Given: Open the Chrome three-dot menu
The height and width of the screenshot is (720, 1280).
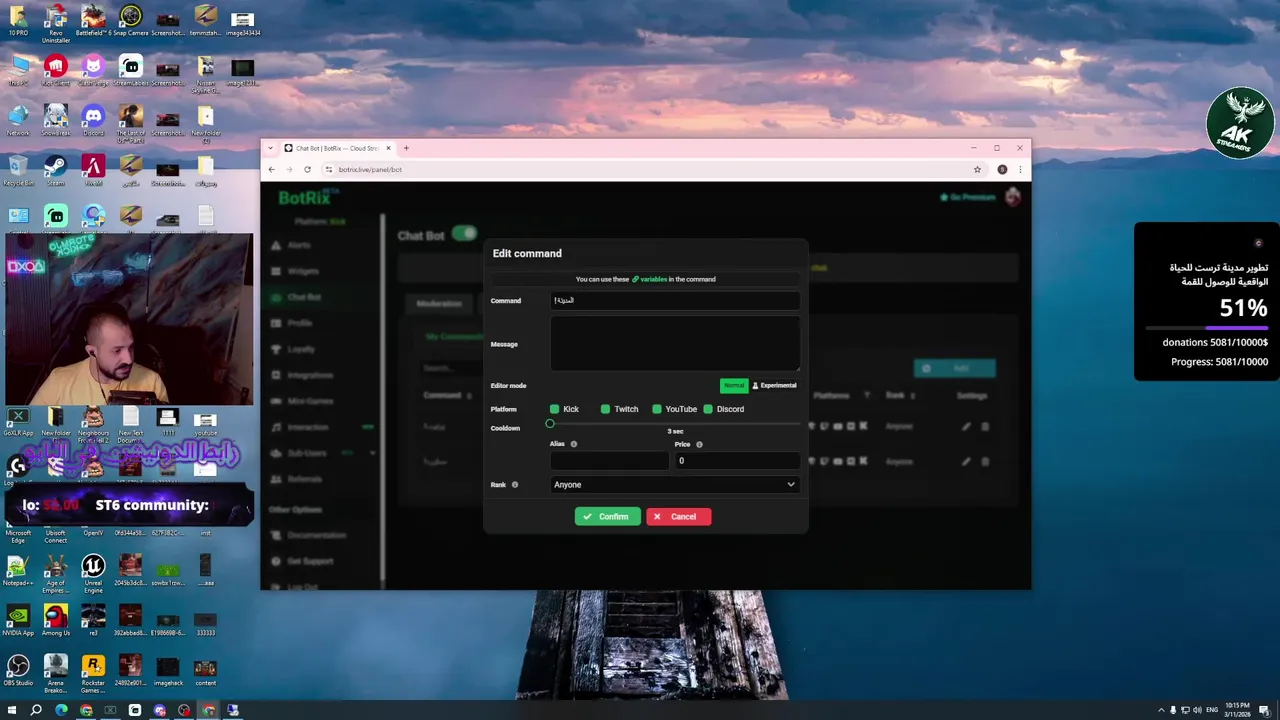Looking at the screenshot, I should point(1020,169).
